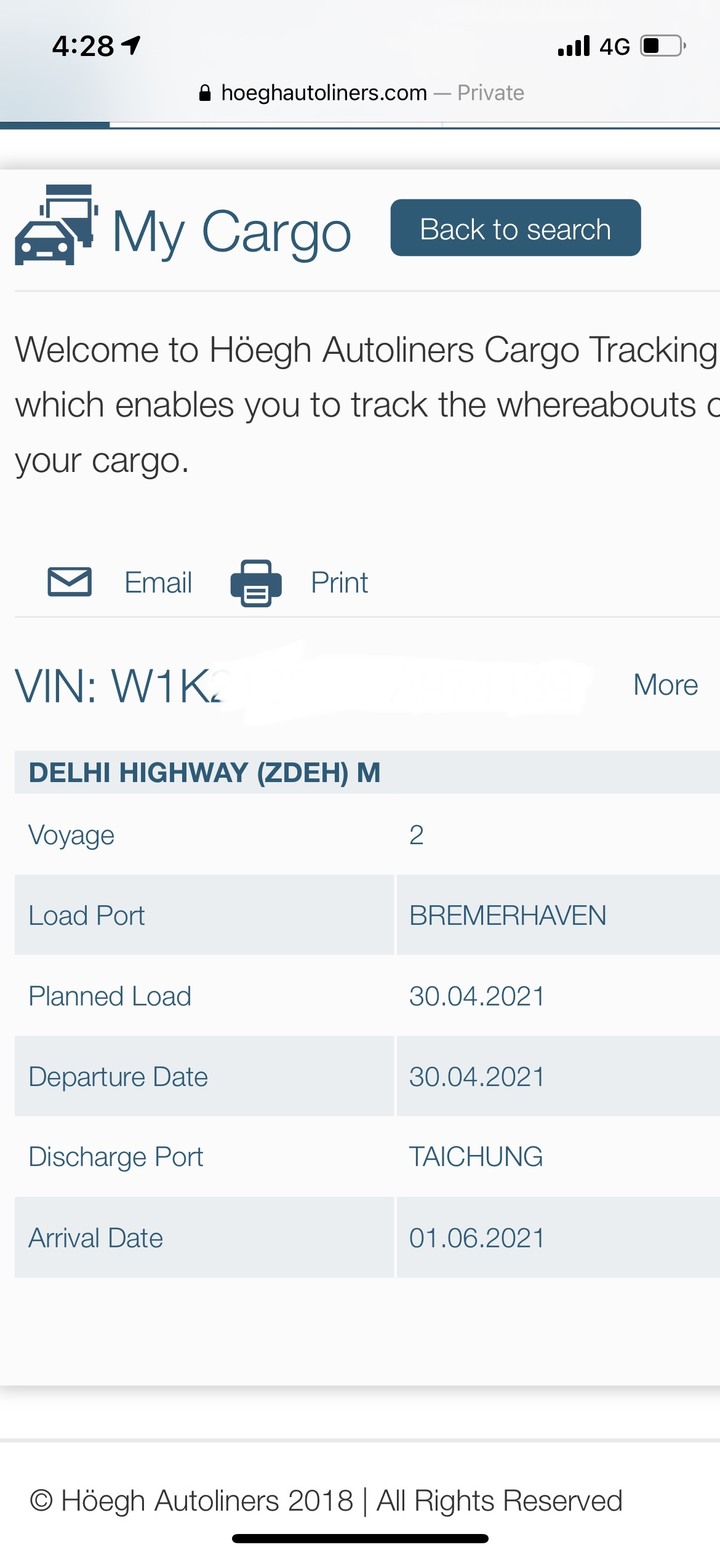Select the DELHI HIGHWAY (ZDEH) M header row
The image size is (720, 1558).
click(x=367, y=772)
